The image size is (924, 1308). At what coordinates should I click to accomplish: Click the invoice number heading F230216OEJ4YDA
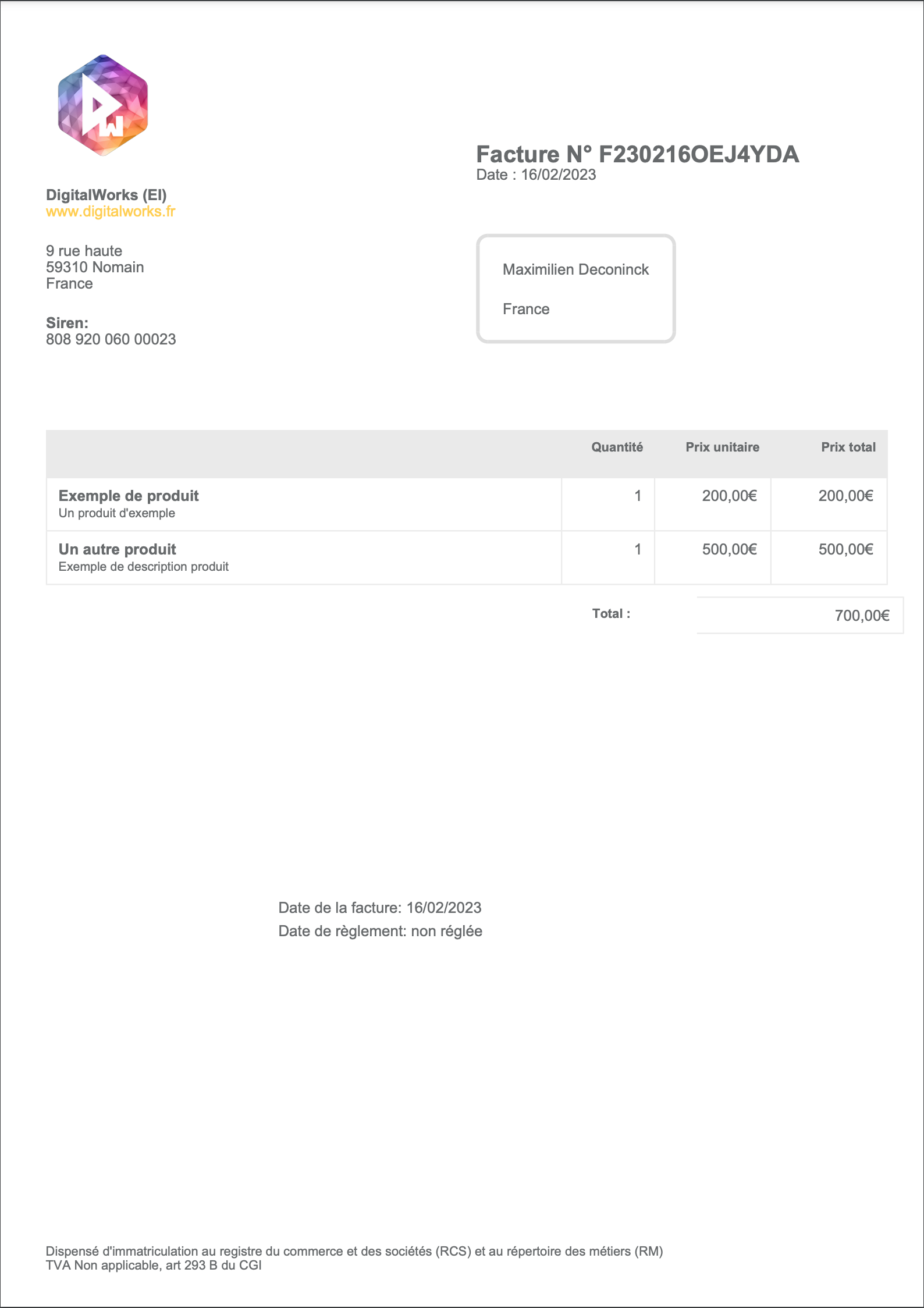pyautogui.click(x=637, y=154)
